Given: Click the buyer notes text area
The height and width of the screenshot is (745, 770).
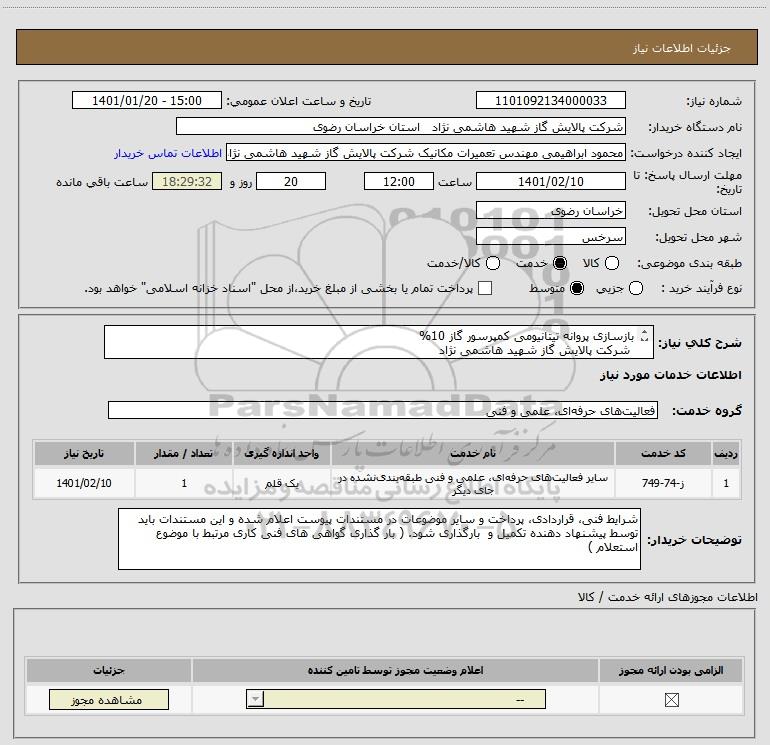Looking at the screenshot, I should (379, 539).
